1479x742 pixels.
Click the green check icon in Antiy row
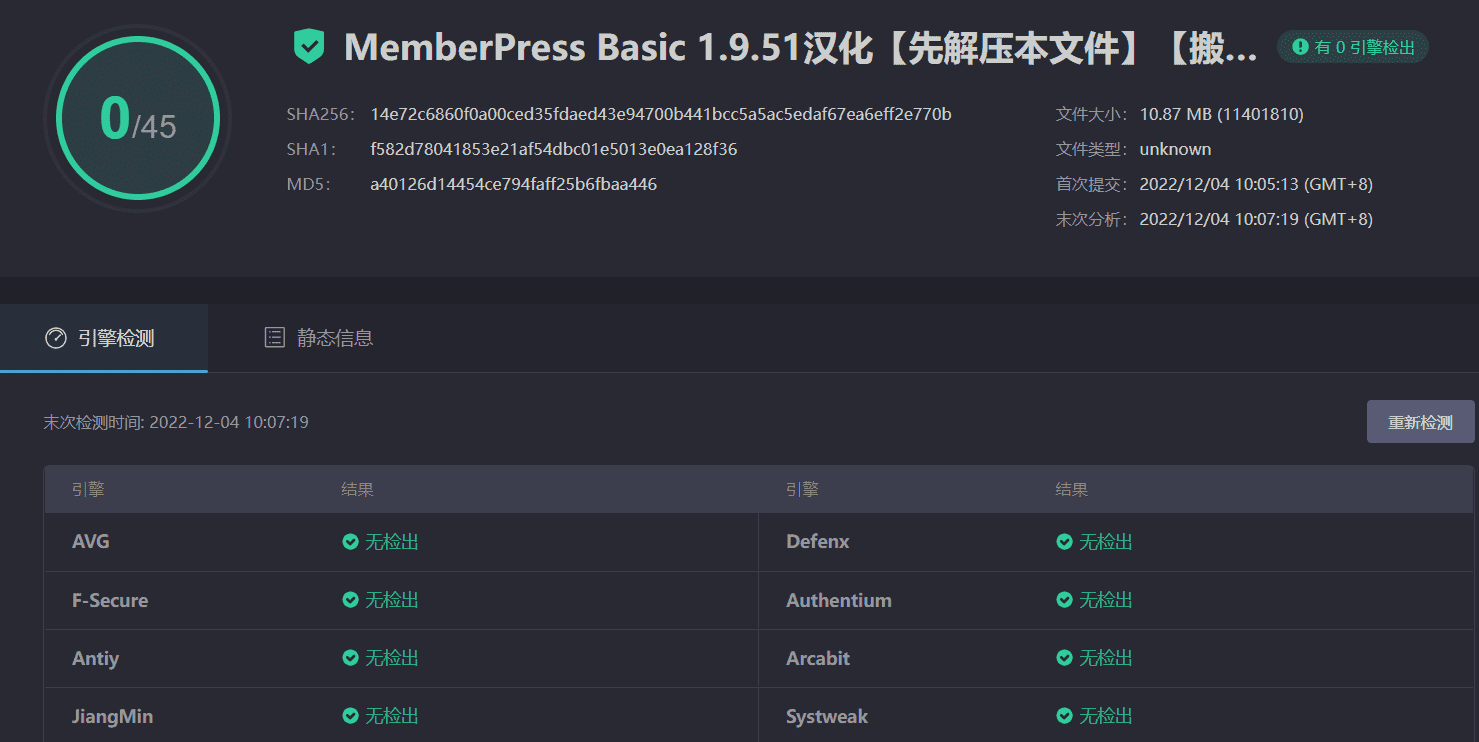(x=351, y=658)
